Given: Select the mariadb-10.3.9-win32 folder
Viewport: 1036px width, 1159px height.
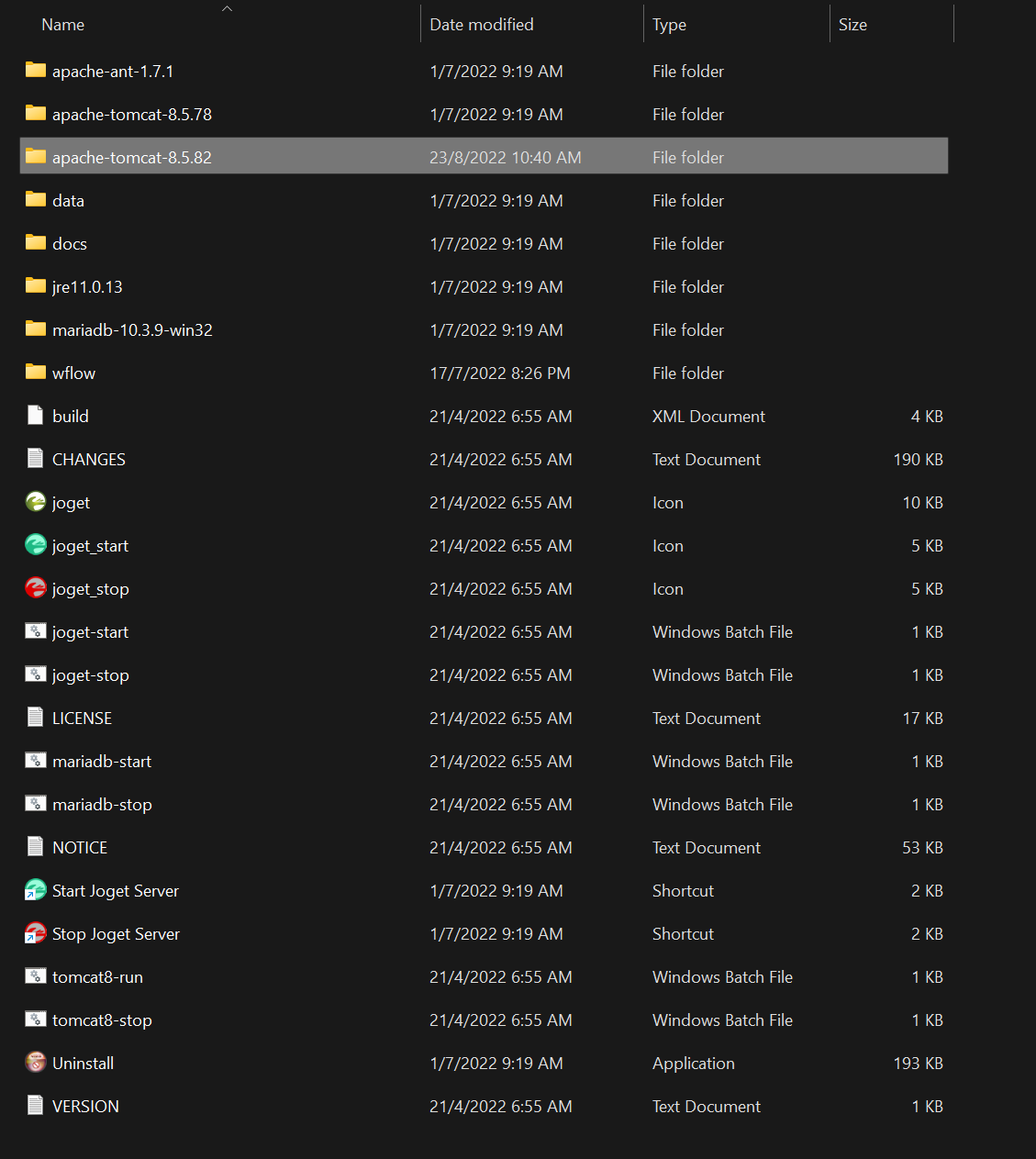Looking at the screenshot, I should 132,330.
